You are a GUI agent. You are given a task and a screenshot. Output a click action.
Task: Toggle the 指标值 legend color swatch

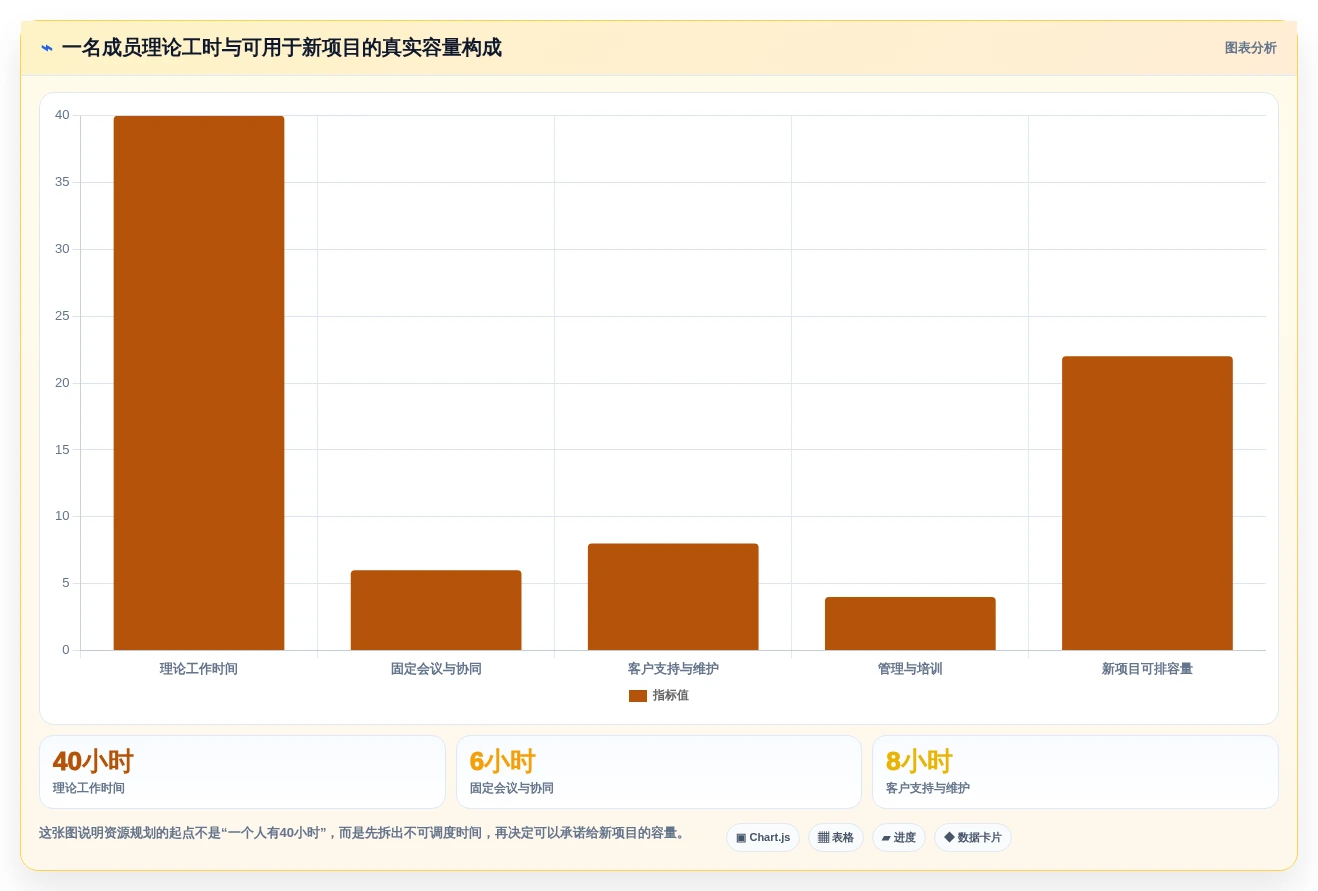click(x=638, y=696)
